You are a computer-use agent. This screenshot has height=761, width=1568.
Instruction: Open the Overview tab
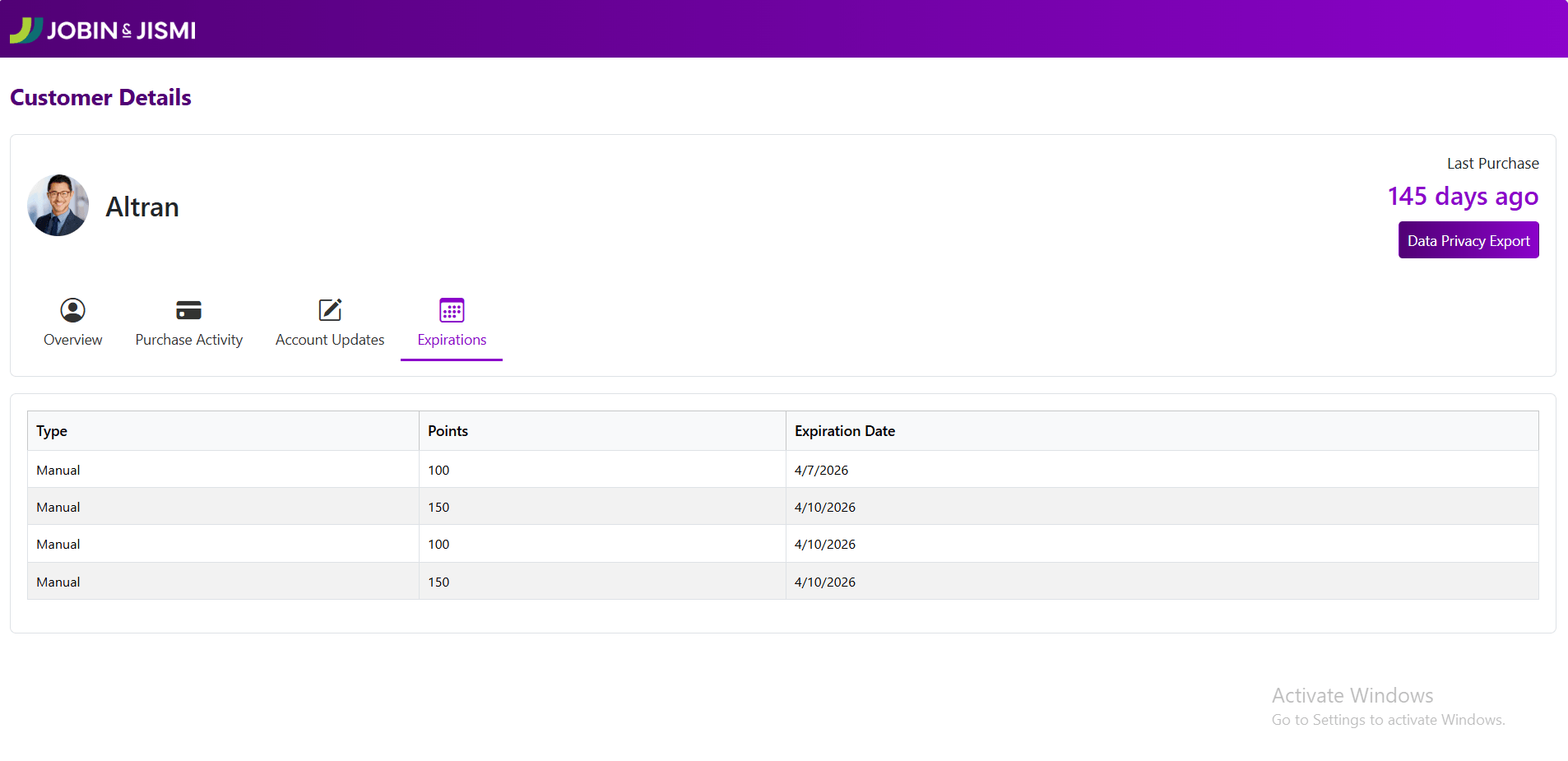[x=72, y=340]
